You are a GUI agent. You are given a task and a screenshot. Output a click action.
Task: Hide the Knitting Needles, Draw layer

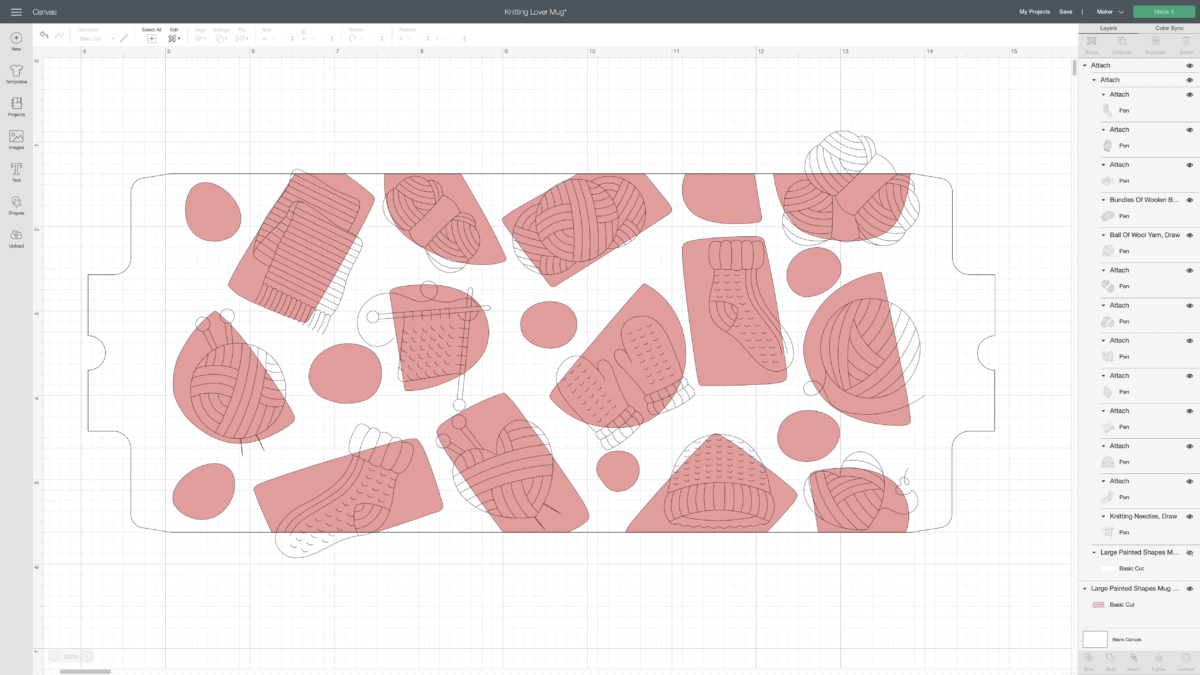tap(1190, 516)
